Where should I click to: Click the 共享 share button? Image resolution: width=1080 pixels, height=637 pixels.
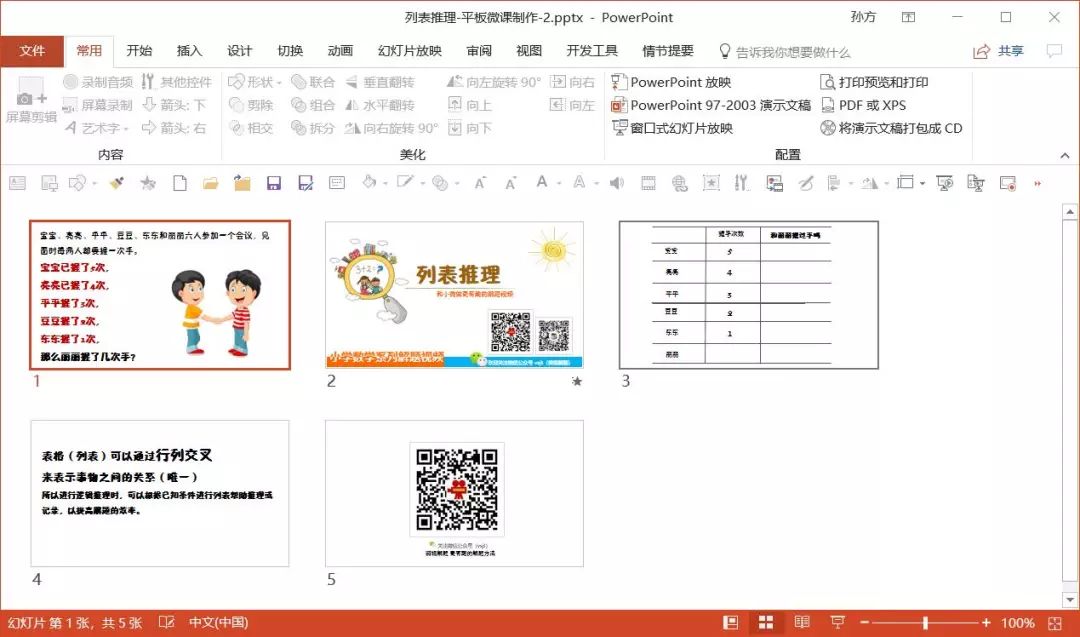click(x=999, y=51)
